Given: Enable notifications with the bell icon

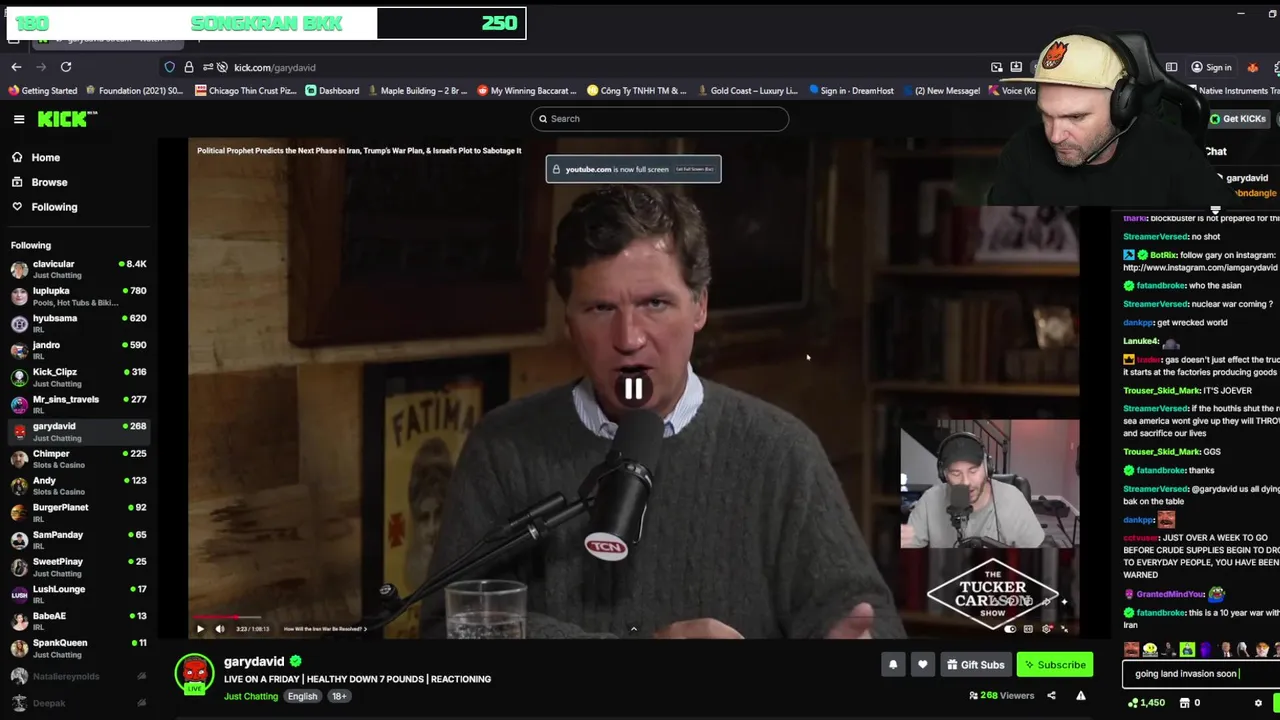Looking at the screenshot, I should coord(893,664).
